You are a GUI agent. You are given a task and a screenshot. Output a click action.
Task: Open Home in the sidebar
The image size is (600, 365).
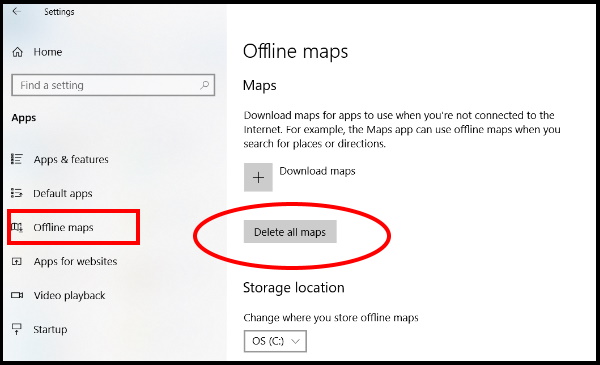[x=47, y=52]
